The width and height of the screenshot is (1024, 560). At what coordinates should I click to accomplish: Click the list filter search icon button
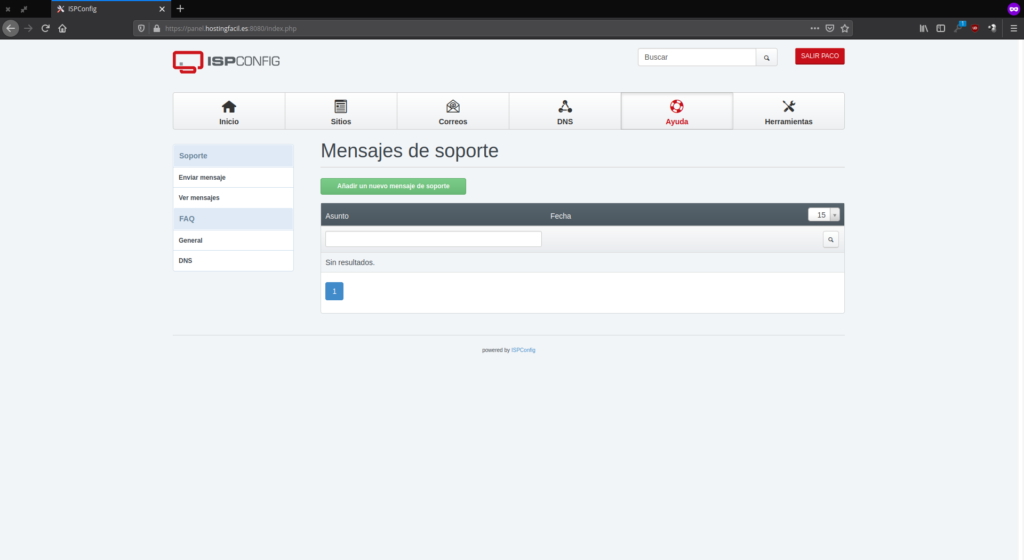pos(830,240)
